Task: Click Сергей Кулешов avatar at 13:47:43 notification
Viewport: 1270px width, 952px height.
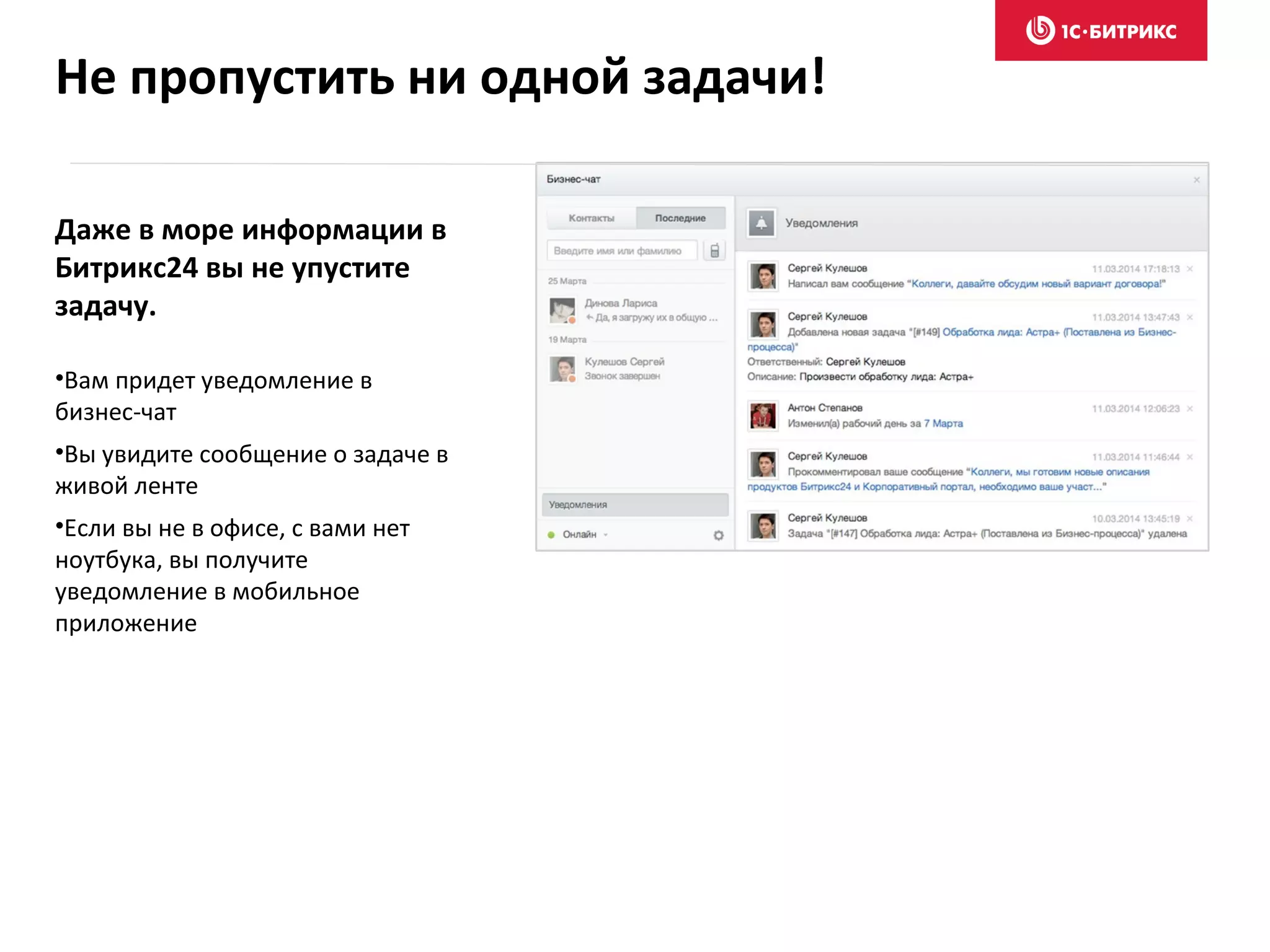Action: click(x=763, y=324)
